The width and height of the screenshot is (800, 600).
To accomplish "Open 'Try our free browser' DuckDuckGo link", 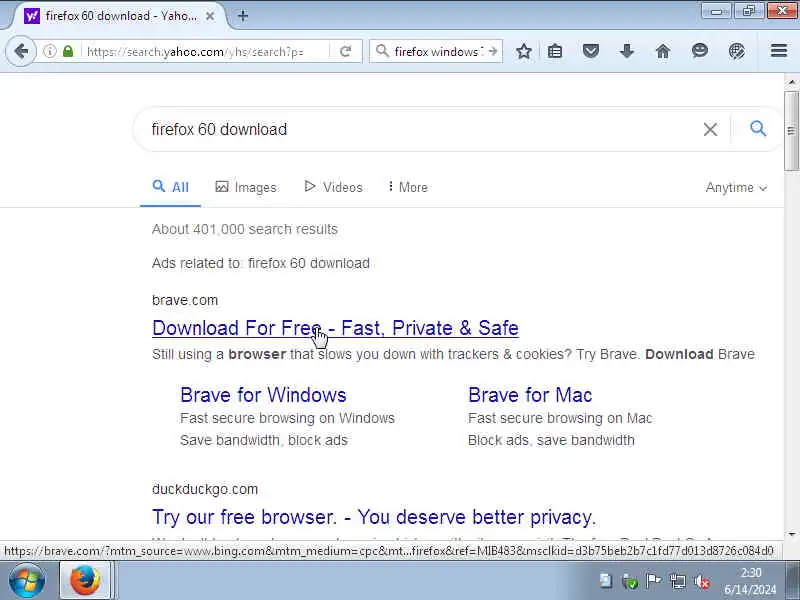I will point(374,517).
